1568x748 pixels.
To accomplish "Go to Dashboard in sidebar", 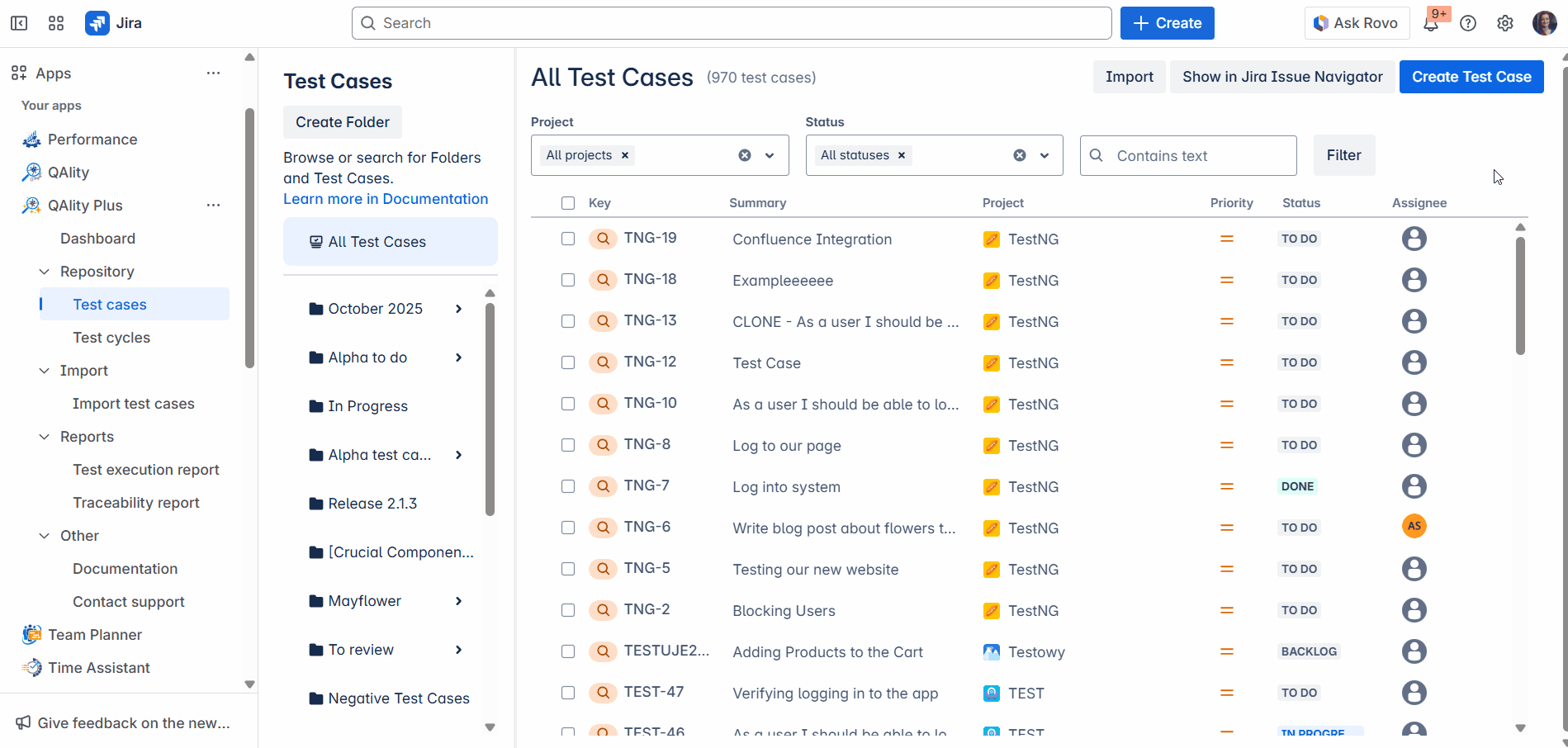I will (97, 239).
